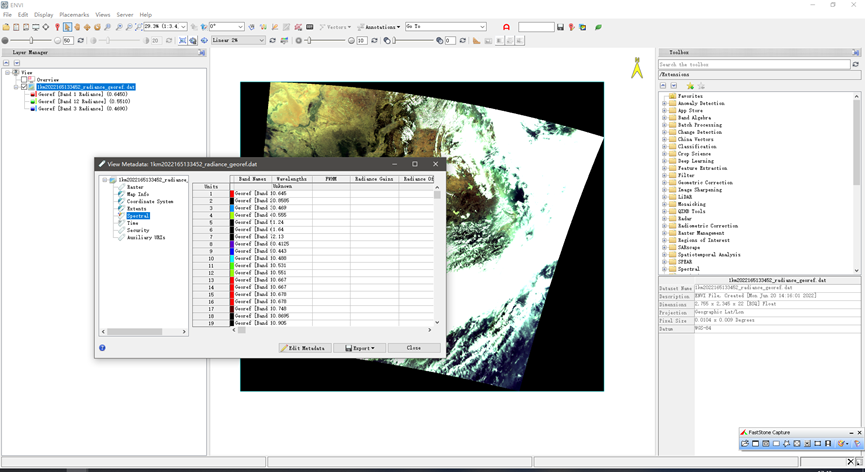Click the Edit Metadata button
865x472 pixels.
click(x=305, y=348)
